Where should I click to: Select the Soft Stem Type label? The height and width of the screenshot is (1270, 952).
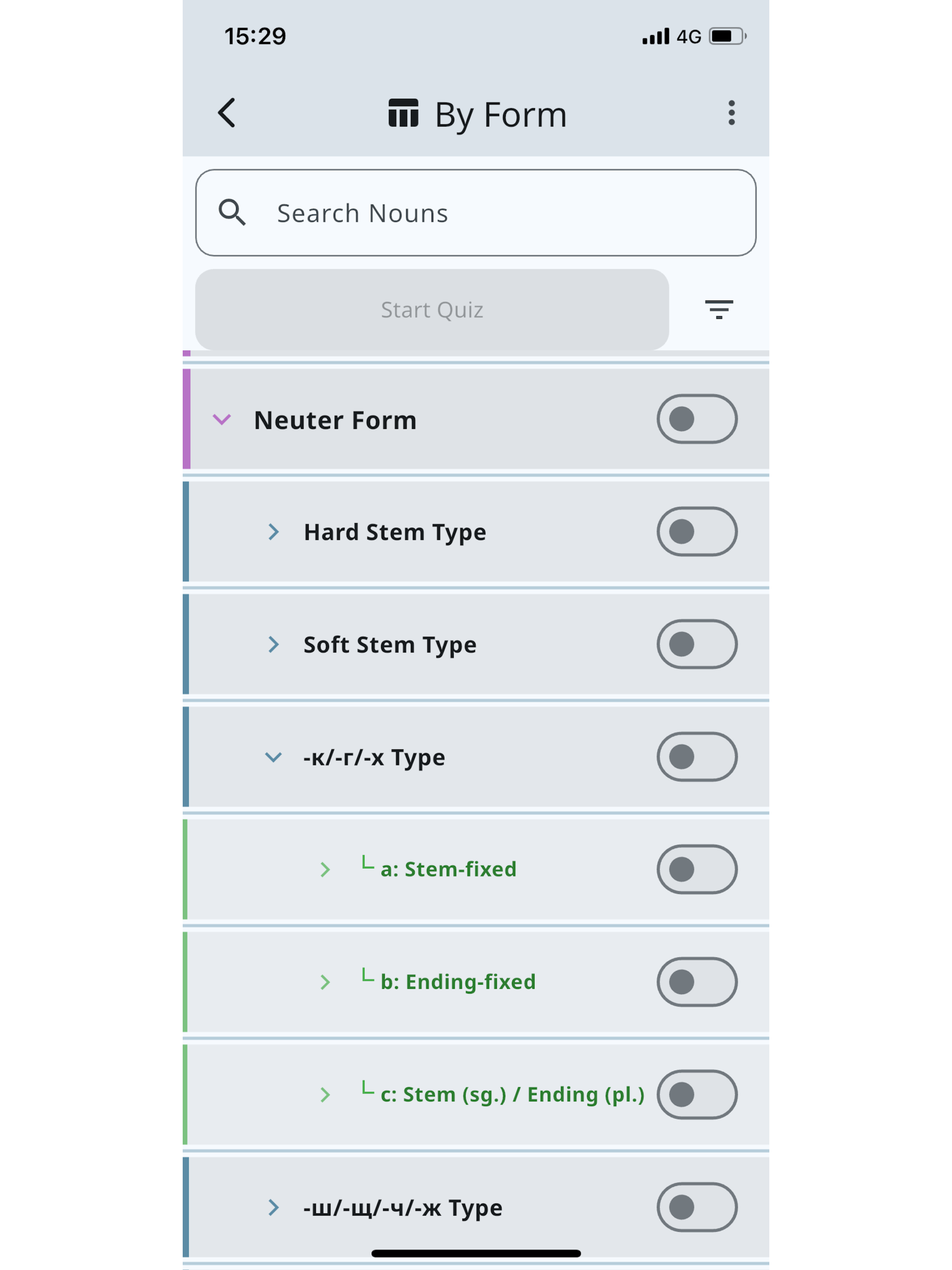(x=390, y=645)
